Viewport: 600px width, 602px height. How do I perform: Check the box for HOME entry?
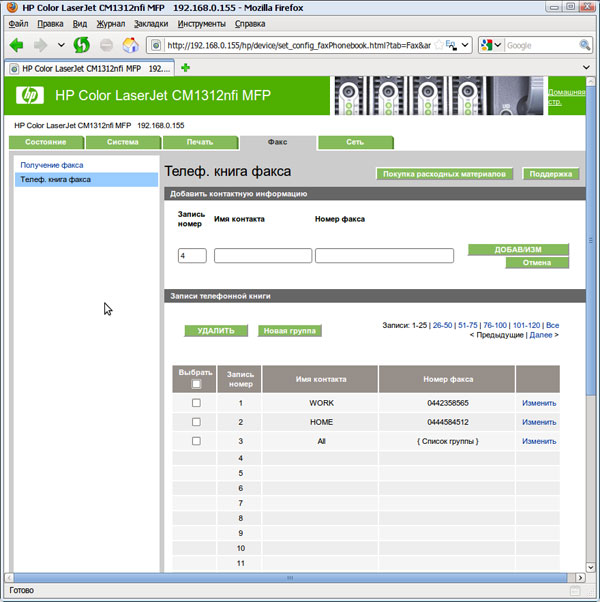[x=196, y=422]
